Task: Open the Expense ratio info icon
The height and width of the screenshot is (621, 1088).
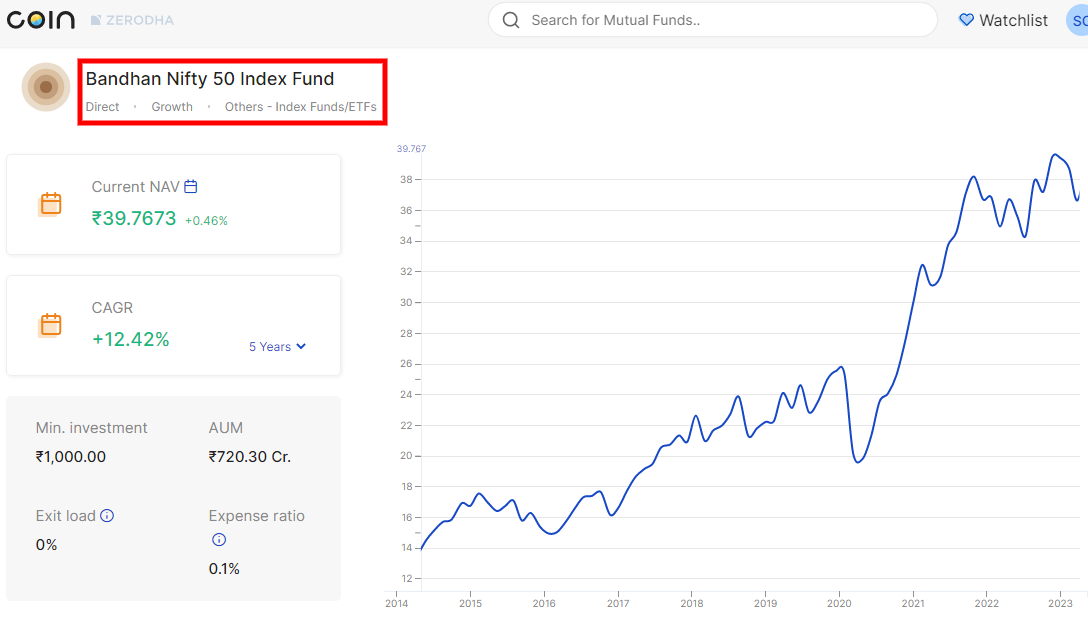Action: (218, 539)
